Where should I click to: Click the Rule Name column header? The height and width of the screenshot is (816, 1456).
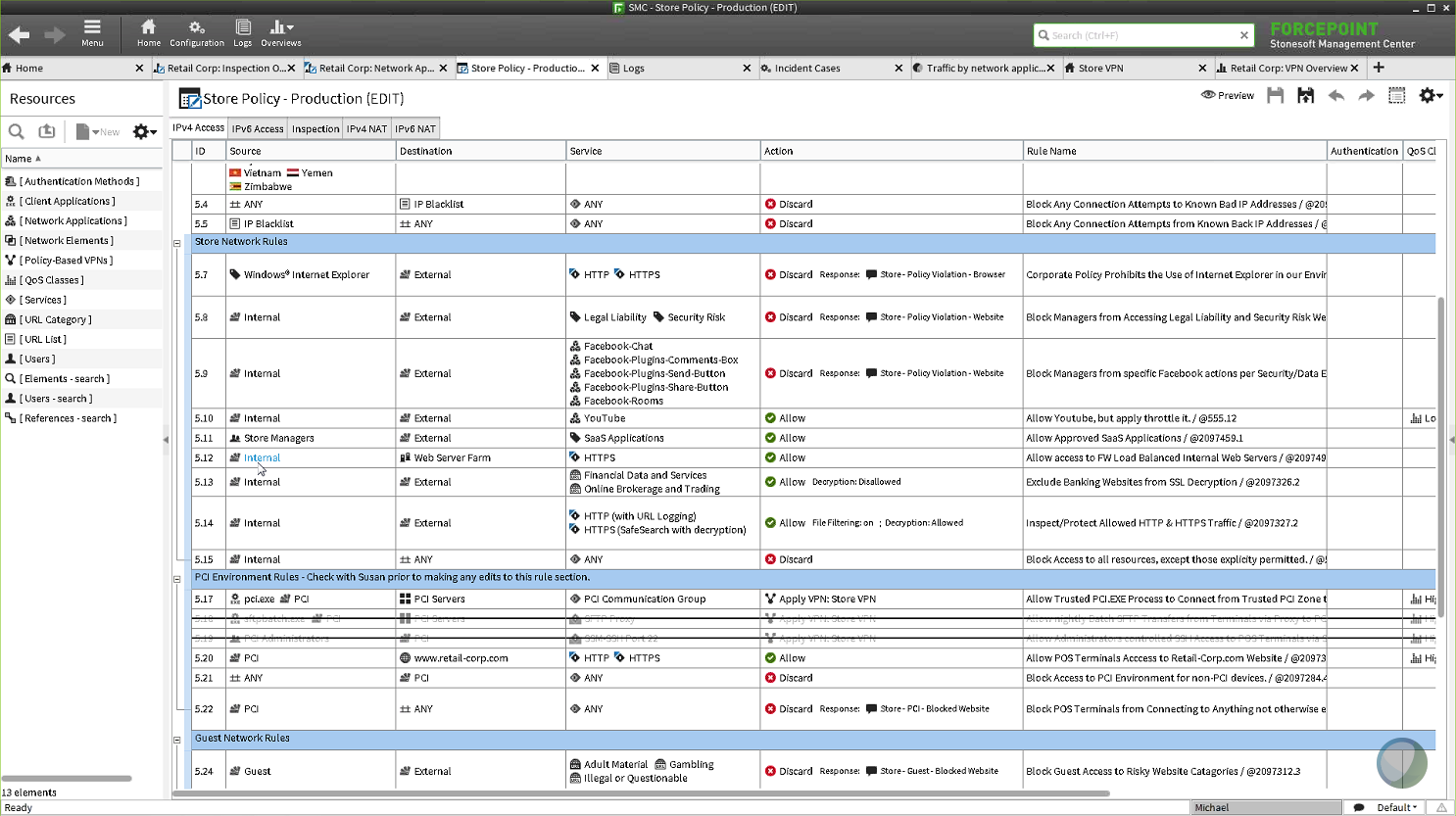pyautogui.click(x=1174, y=151)
